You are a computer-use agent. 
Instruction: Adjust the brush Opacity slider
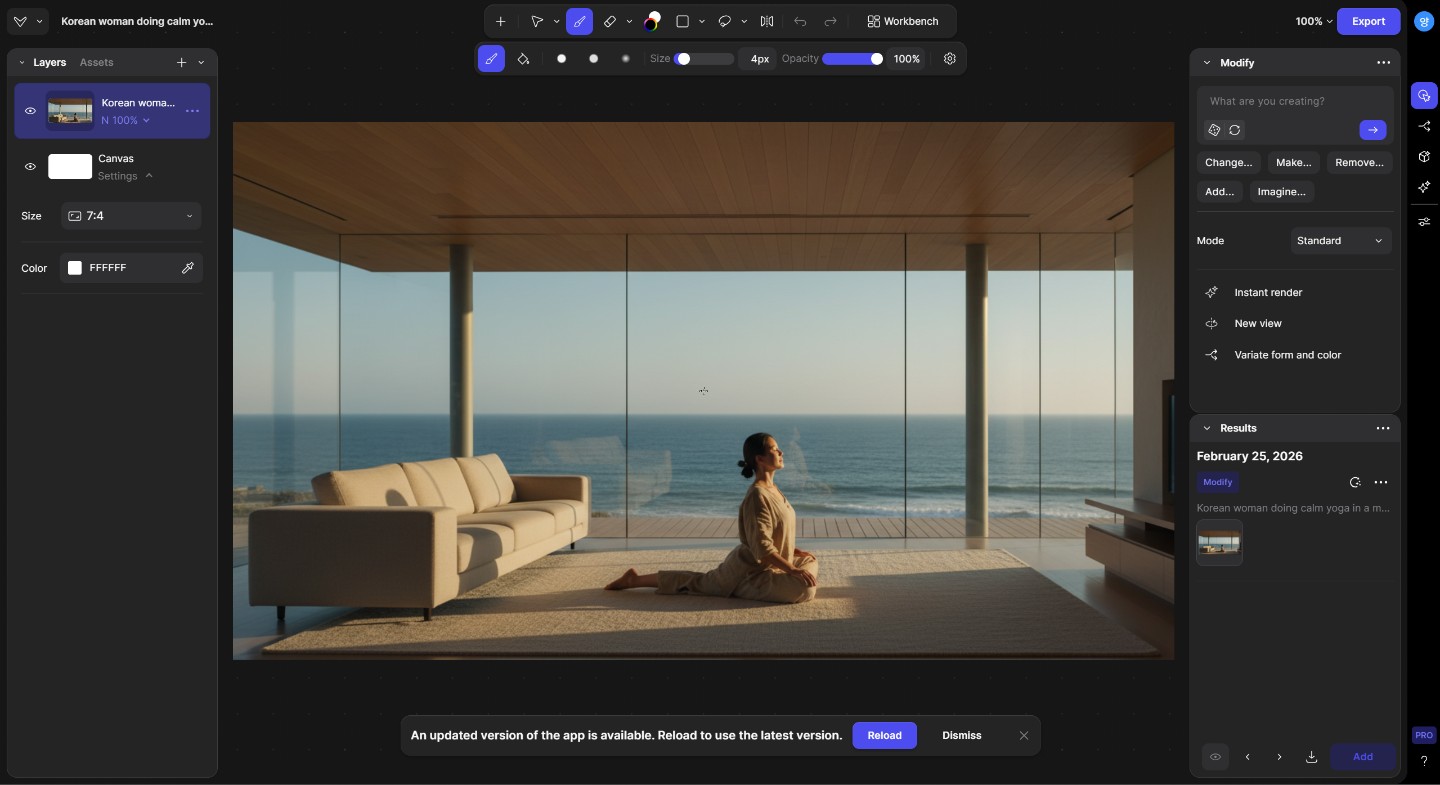pos(852,59)
